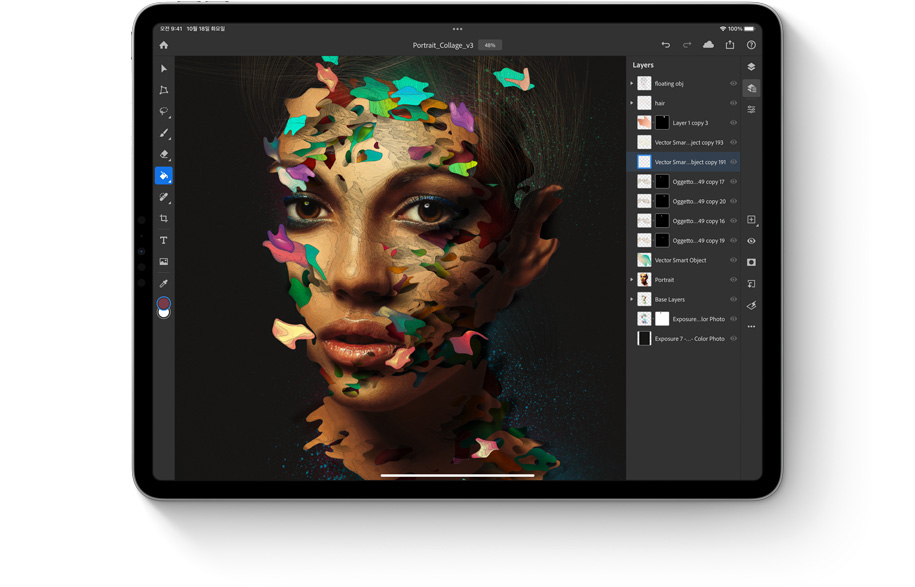The image size is (915, 587).
Task: Hide the Oggetto 49 copy 17 layer
Action: point(734,181)
